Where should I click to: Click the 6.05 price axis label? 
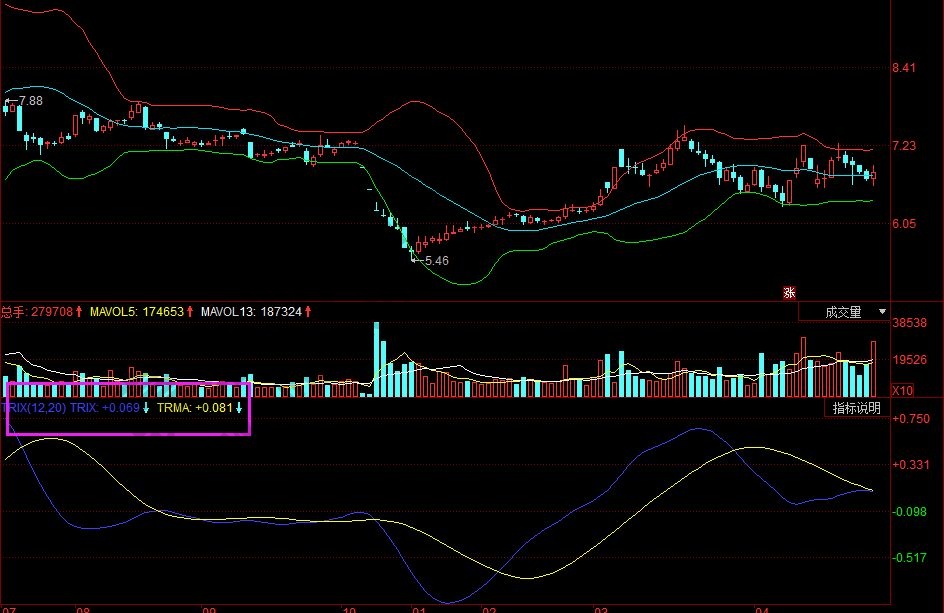coord(904,224)
